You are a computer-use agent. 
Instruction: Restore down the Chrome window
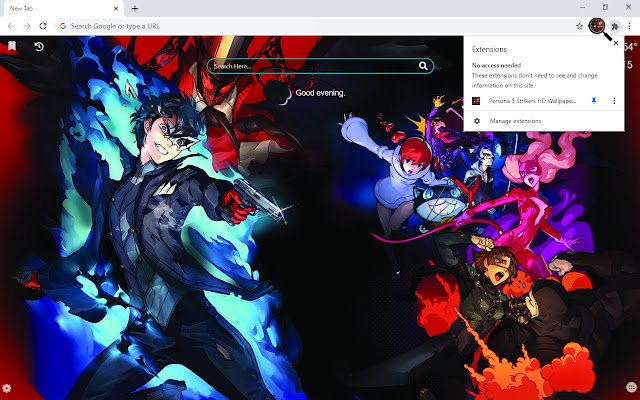[x=605, y=7]
